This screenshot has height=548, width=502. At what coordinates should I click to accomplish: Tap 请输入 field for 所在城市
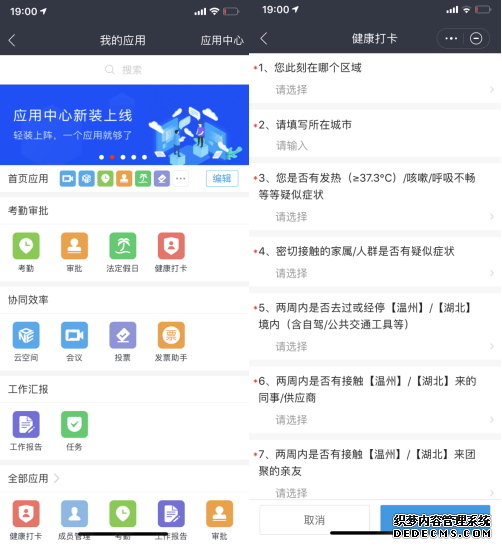point(375,145)
